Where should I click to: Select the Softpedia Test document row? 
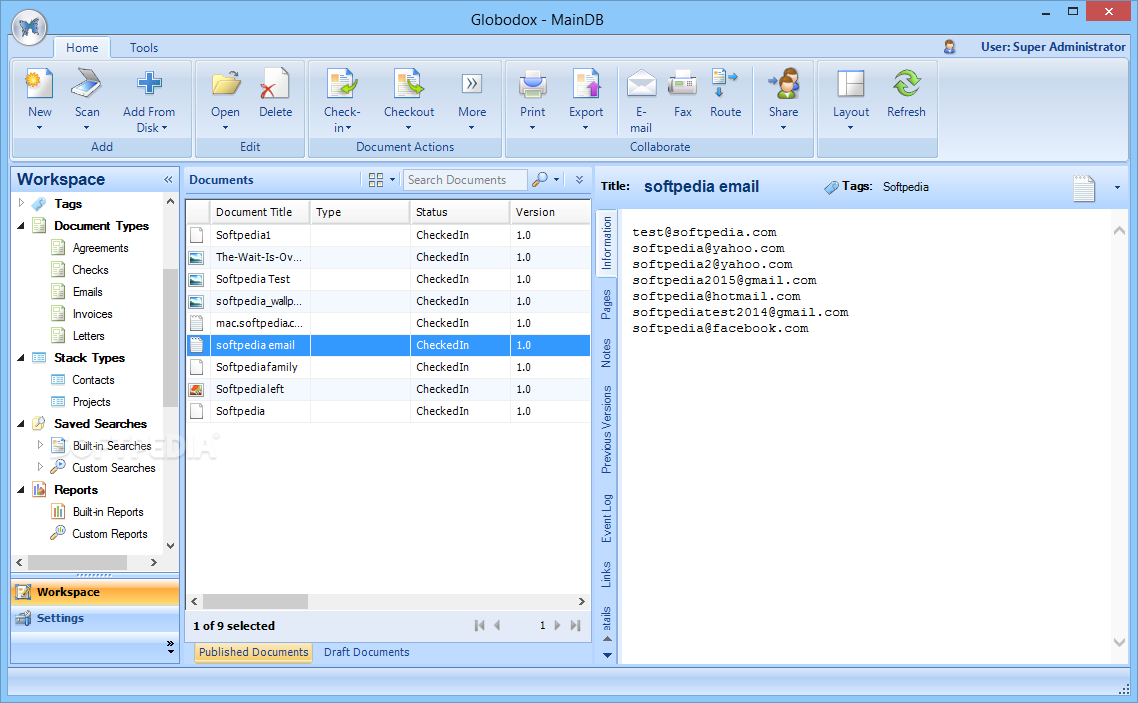click(x=388, y=279)
